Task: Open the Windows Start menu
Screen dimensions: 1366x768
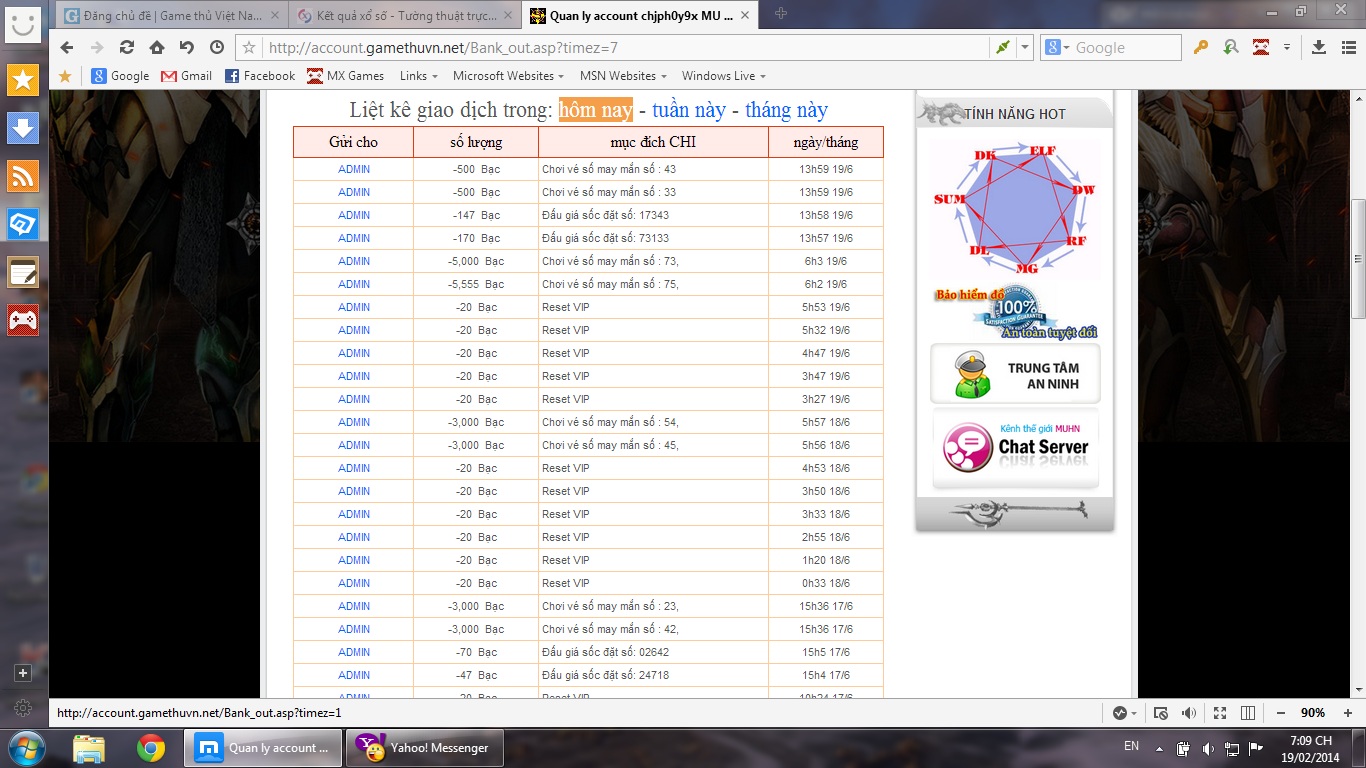Action: (x=25, y=747)
